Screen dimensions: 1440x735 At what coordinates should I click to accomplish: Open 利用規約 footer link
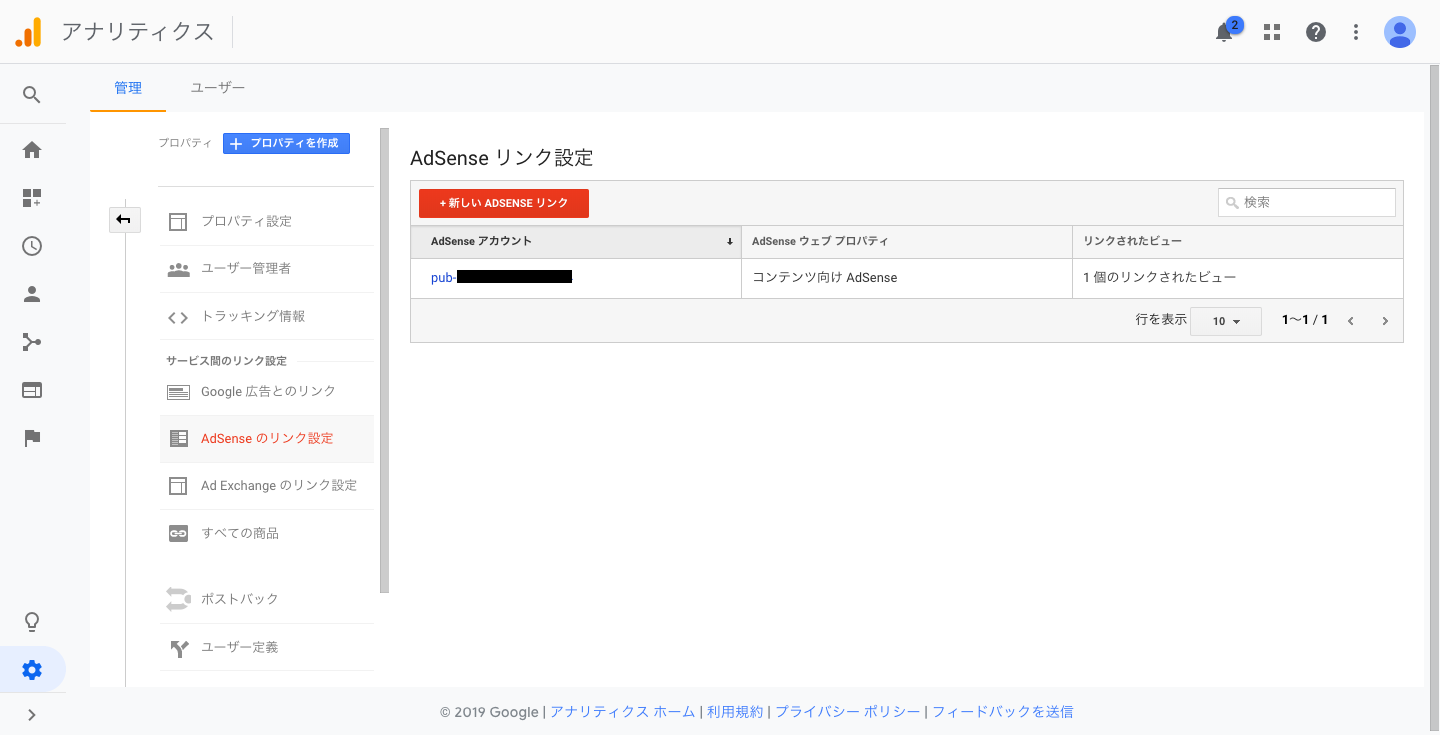pos(735,712)
